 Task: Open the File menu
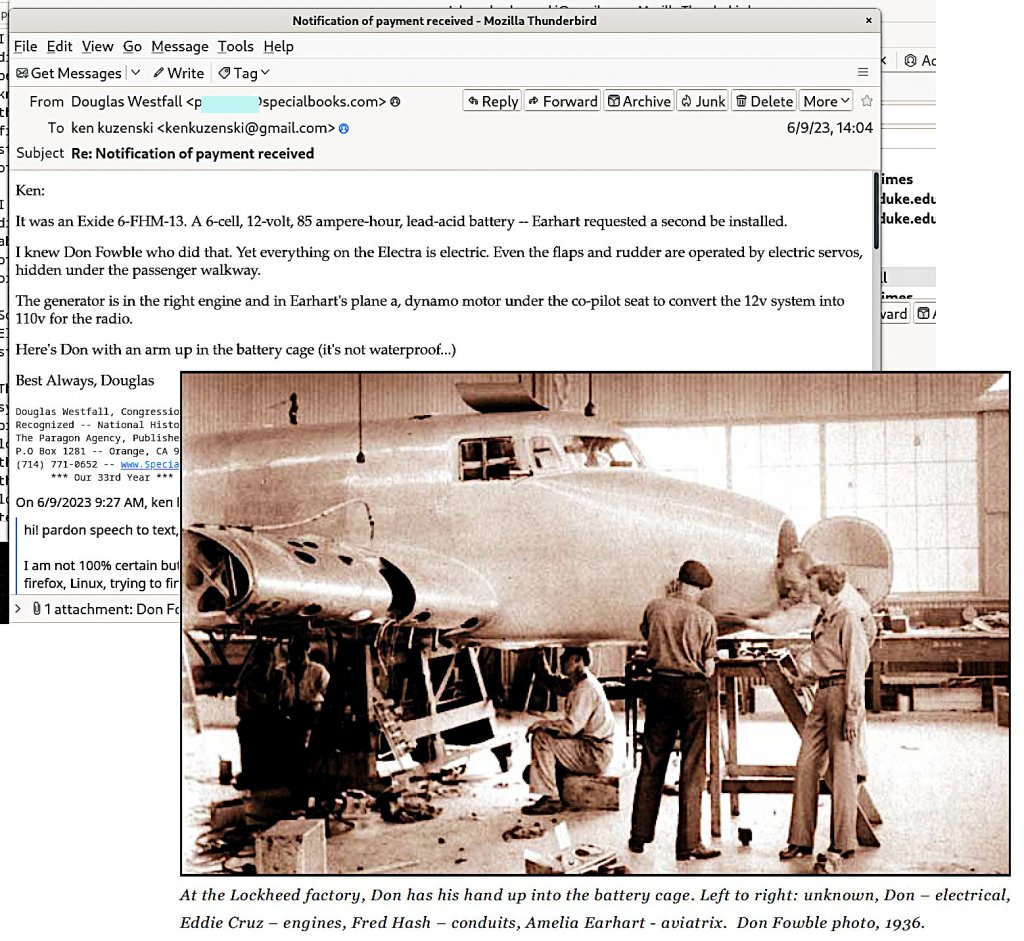[25, 46]
